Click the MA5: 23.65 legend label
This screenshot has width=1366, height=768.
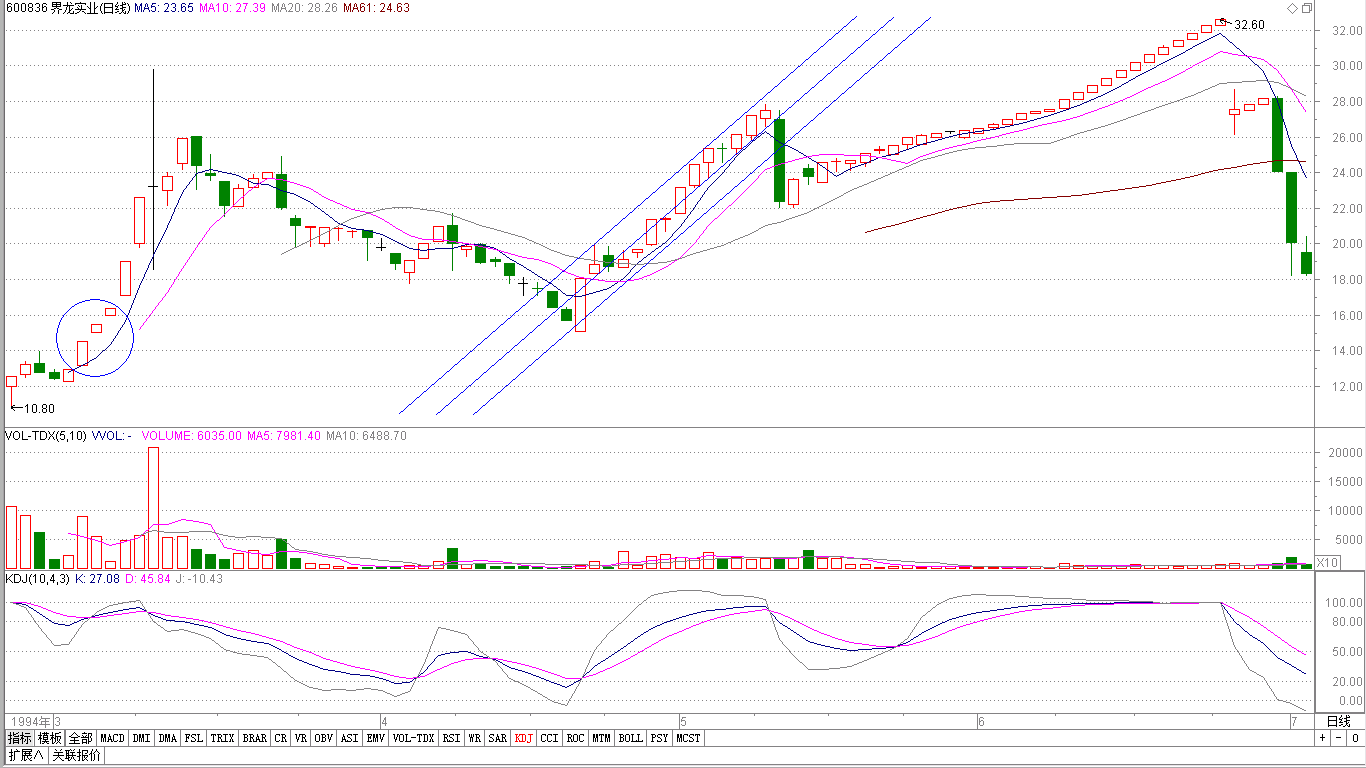click(163, 8)
